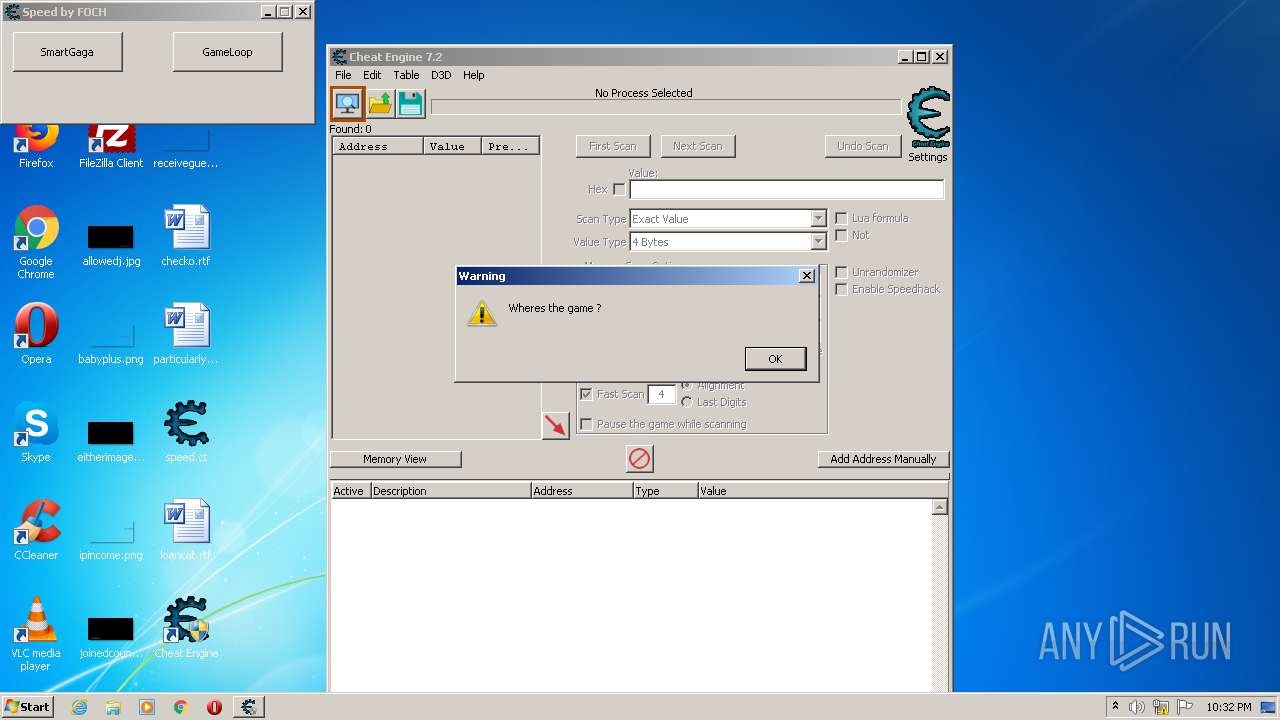Click the red arrow add-to-list icon
This screenshot has width=1280, height=720.
pyautogui.click(x=555, y=425)
